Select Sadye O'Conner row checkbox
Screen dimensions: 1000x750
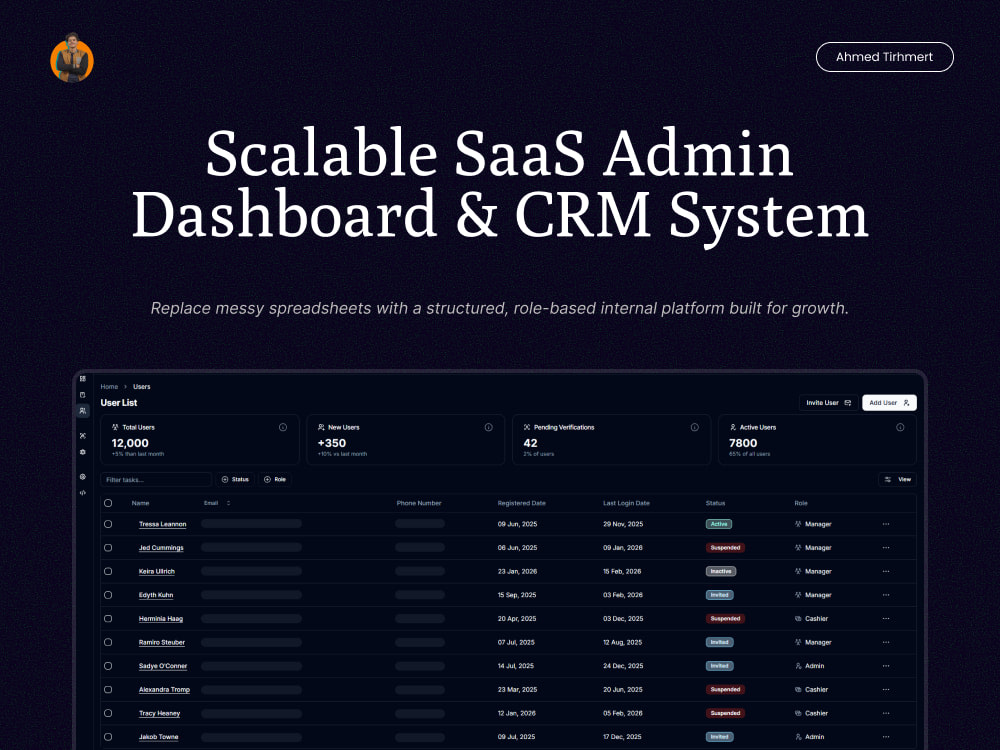point(108,666)
